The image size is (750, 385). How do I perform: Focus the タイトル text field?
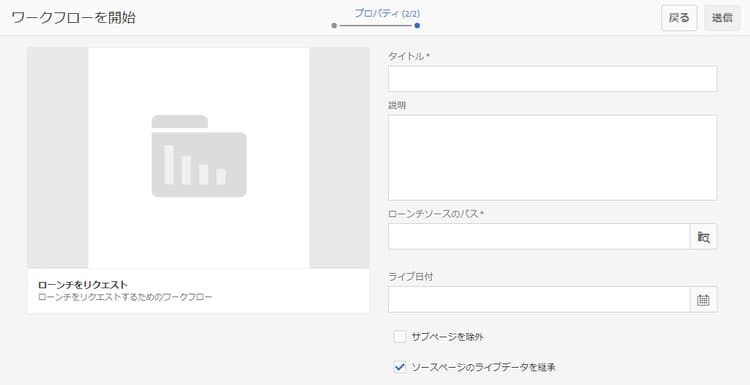click(552, 79)
